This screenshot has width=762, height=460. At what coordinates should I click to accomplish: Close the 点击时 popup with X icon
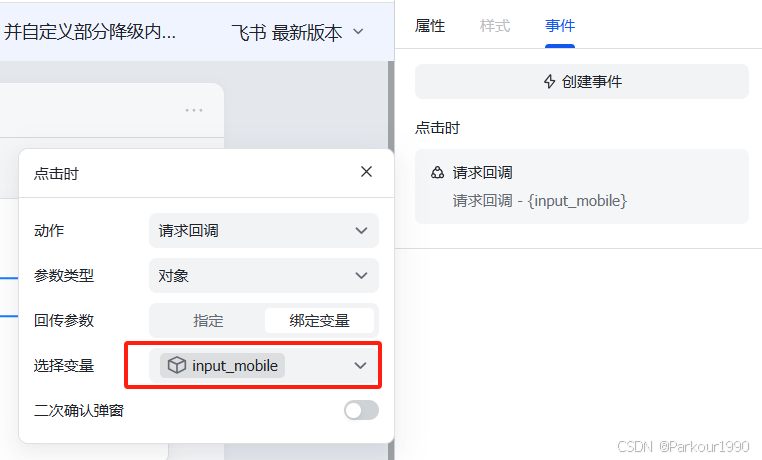(366, 171)
